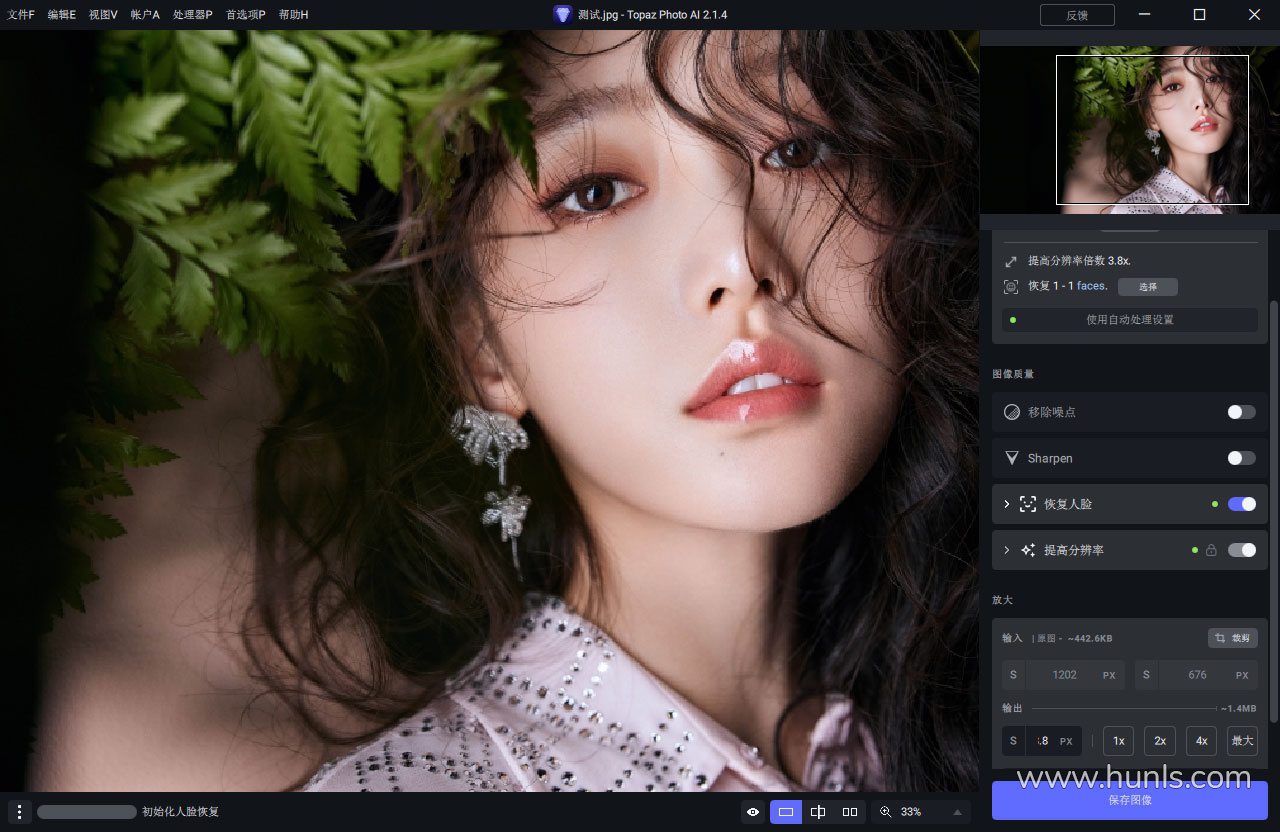Select the single view layout icon
The height and width of the screenshot is (832, 1280).
click(786, 812)
